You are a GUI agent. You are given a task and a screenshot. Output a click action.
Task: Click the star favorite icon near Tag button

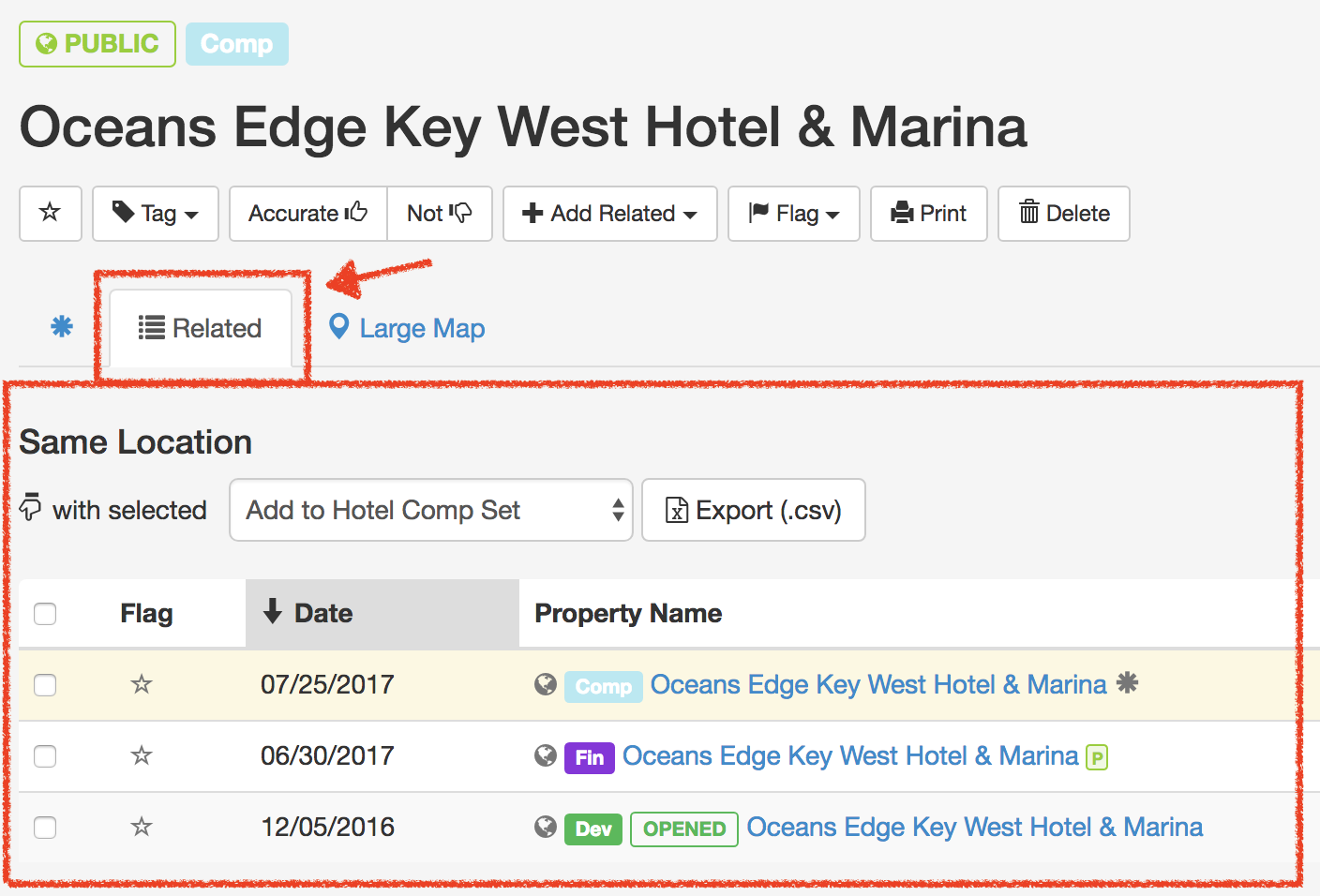click(x=50, y=214)
